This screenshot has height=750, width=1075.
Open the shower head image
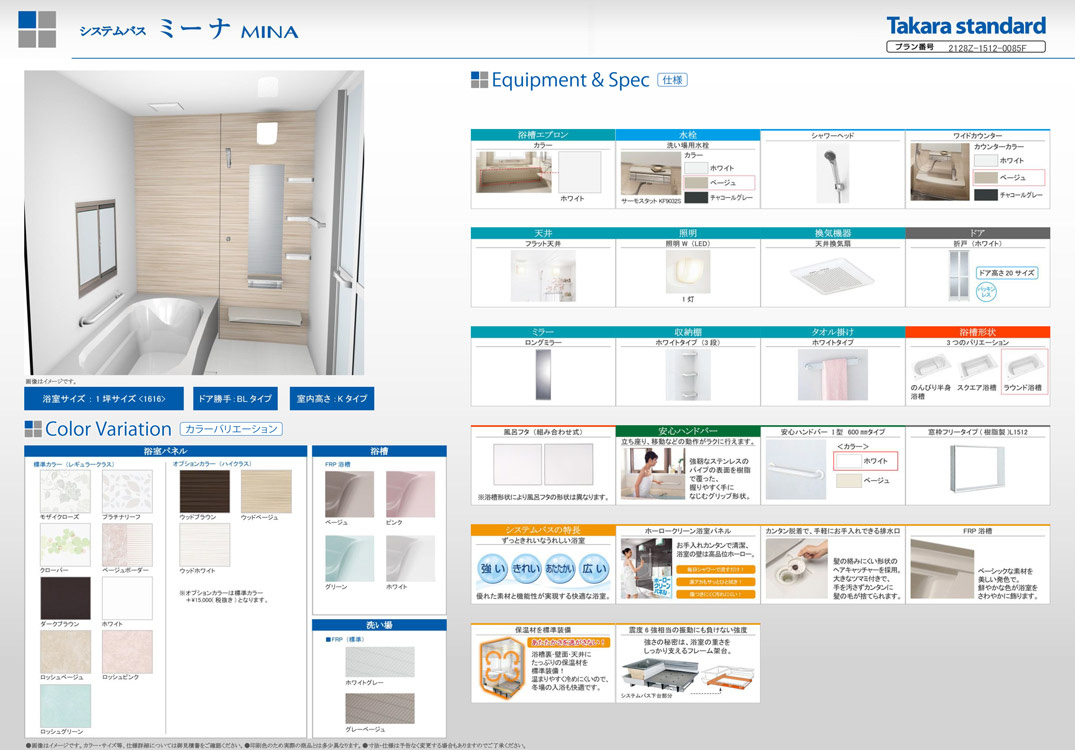(x=833, y=174)
